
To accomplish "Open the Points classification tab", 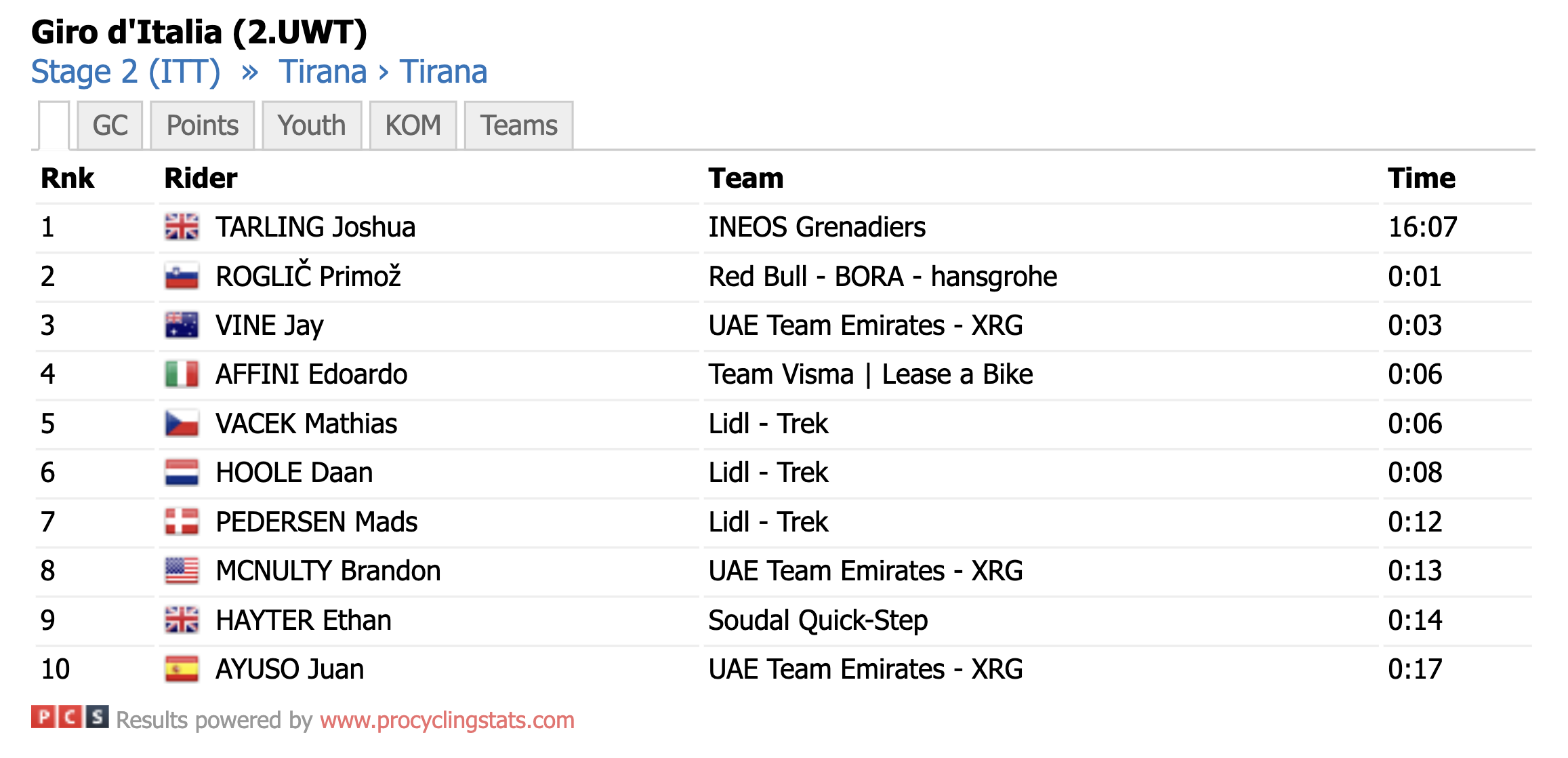I will coord(203,125).
